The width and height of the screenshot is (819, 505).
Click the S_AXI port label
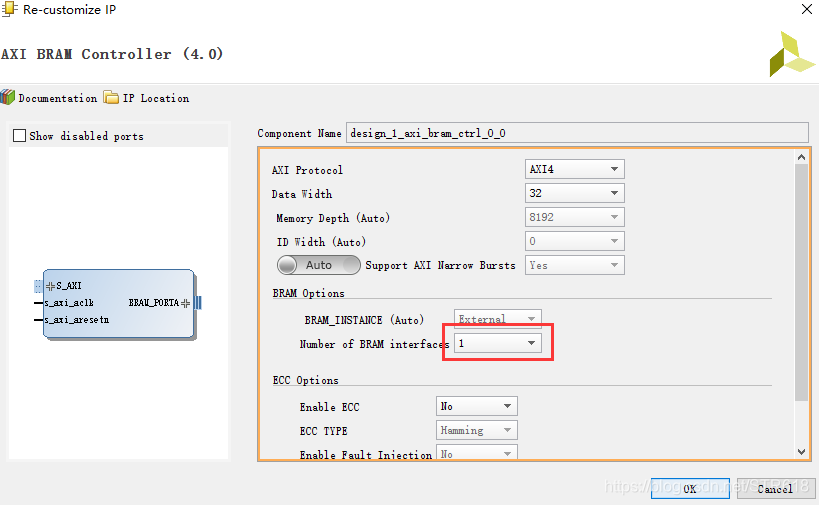pyautogui.click(x=69, y=286)
